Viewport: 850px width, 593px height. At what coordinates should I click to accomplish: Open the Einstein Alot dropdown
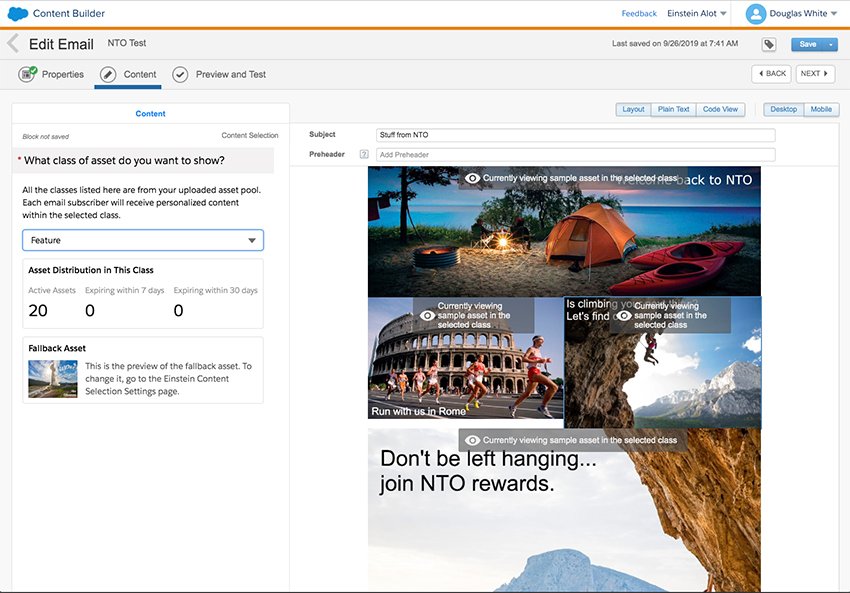pyautogui.click(x=695, y=13)
